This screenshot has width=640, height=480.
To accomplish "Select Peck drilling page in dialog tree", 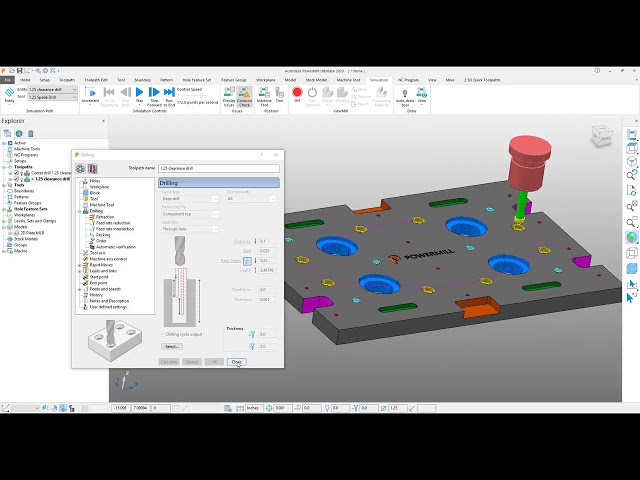I will click(103, 235).
